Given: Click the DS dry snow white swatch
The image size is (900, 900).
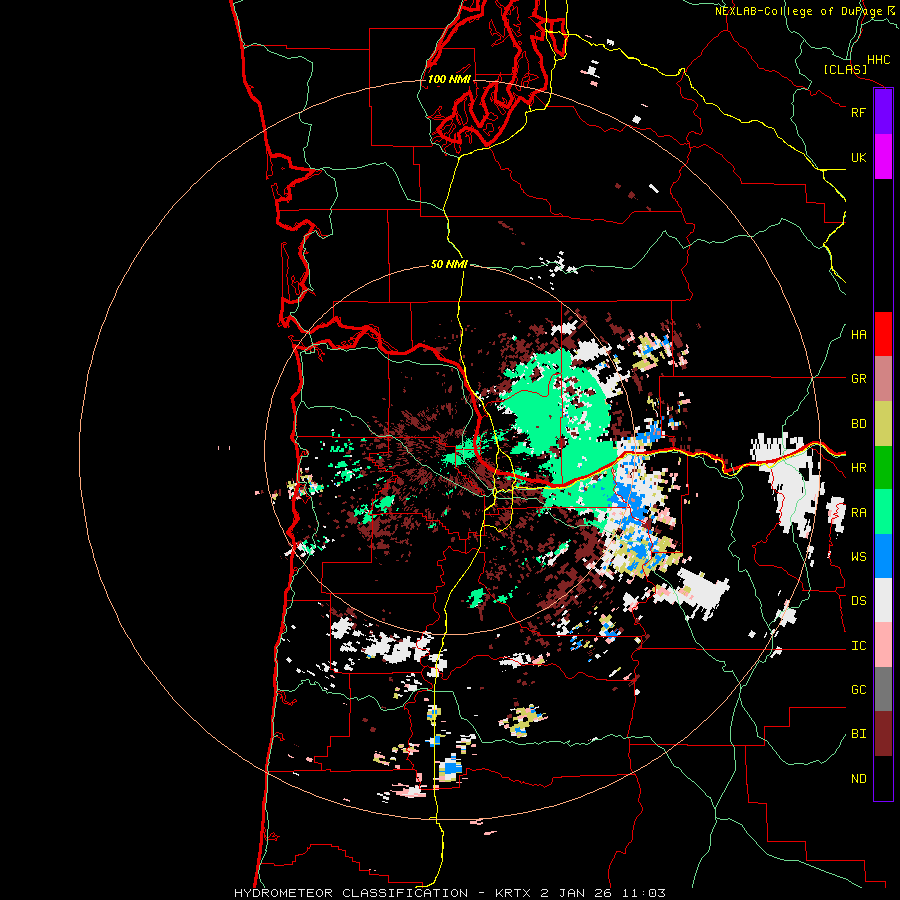Looking at the screenshot, I should pyautogui.click(x=883, y=600).
